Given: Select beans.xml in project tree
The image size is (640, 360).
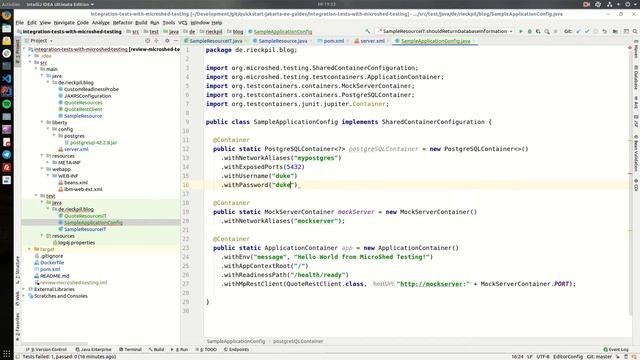Looking at the screenshot, I should click(x=76, y=182).
